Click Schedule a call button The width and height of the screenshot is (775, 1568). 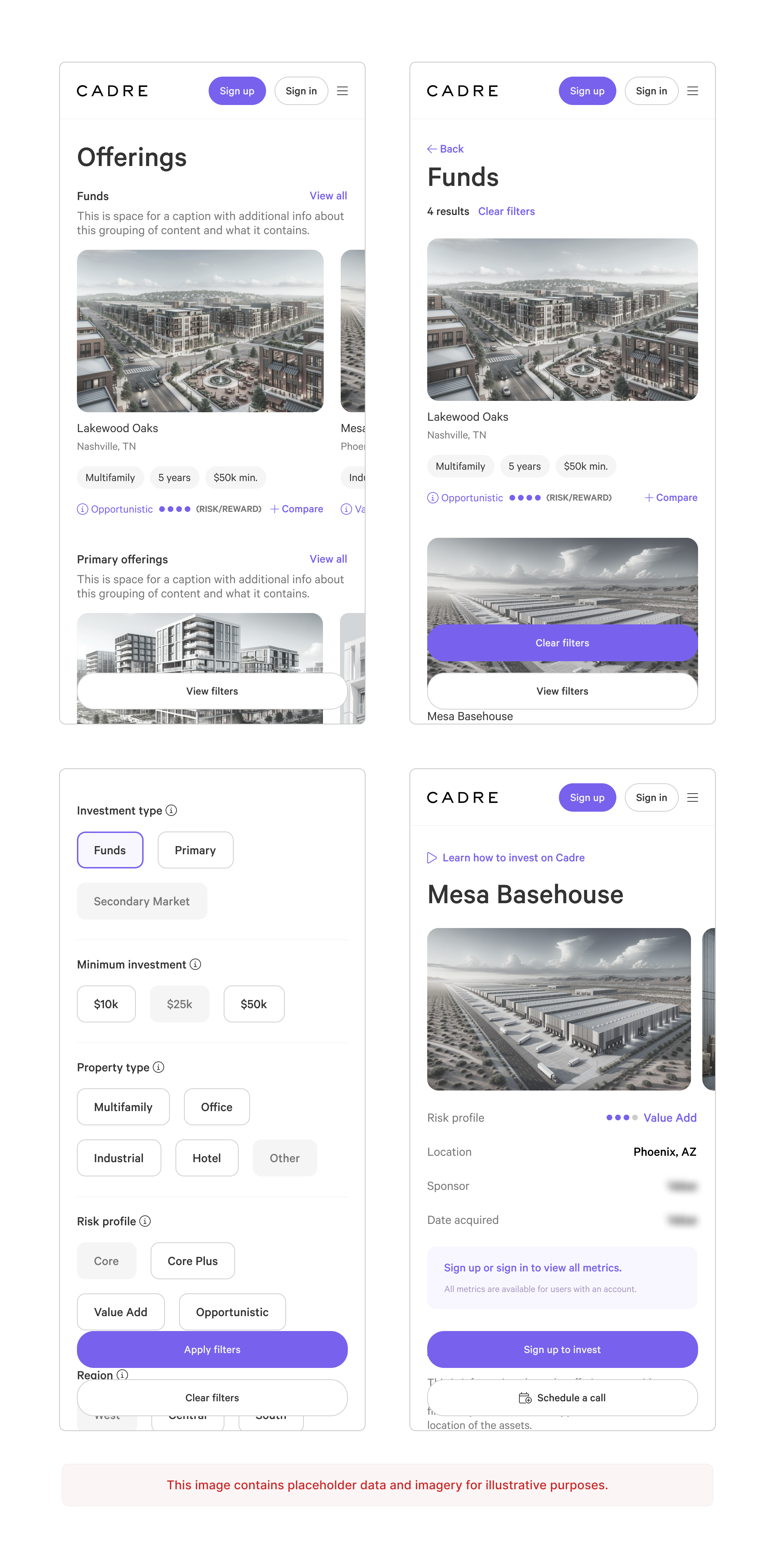click(562, 1398)
